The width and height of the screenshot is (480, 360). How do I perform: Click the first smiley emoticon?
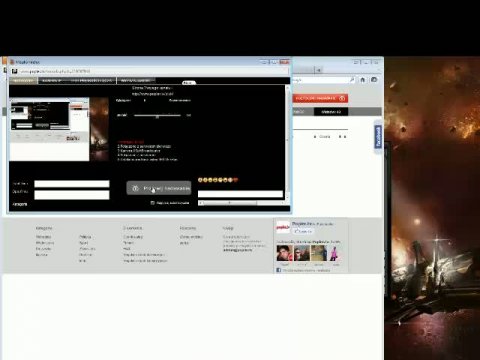[200, 180]
